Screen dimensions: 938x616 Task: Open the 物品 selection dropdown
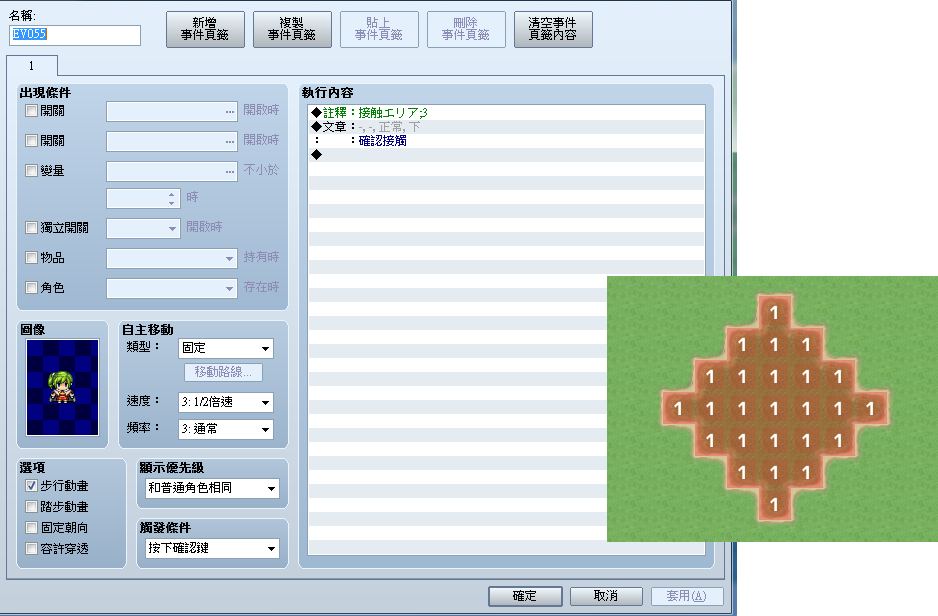(x=172, y=258)
